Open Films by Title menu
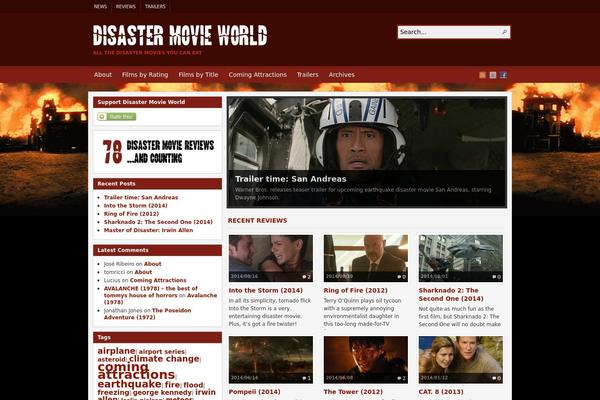 (198, 75)
